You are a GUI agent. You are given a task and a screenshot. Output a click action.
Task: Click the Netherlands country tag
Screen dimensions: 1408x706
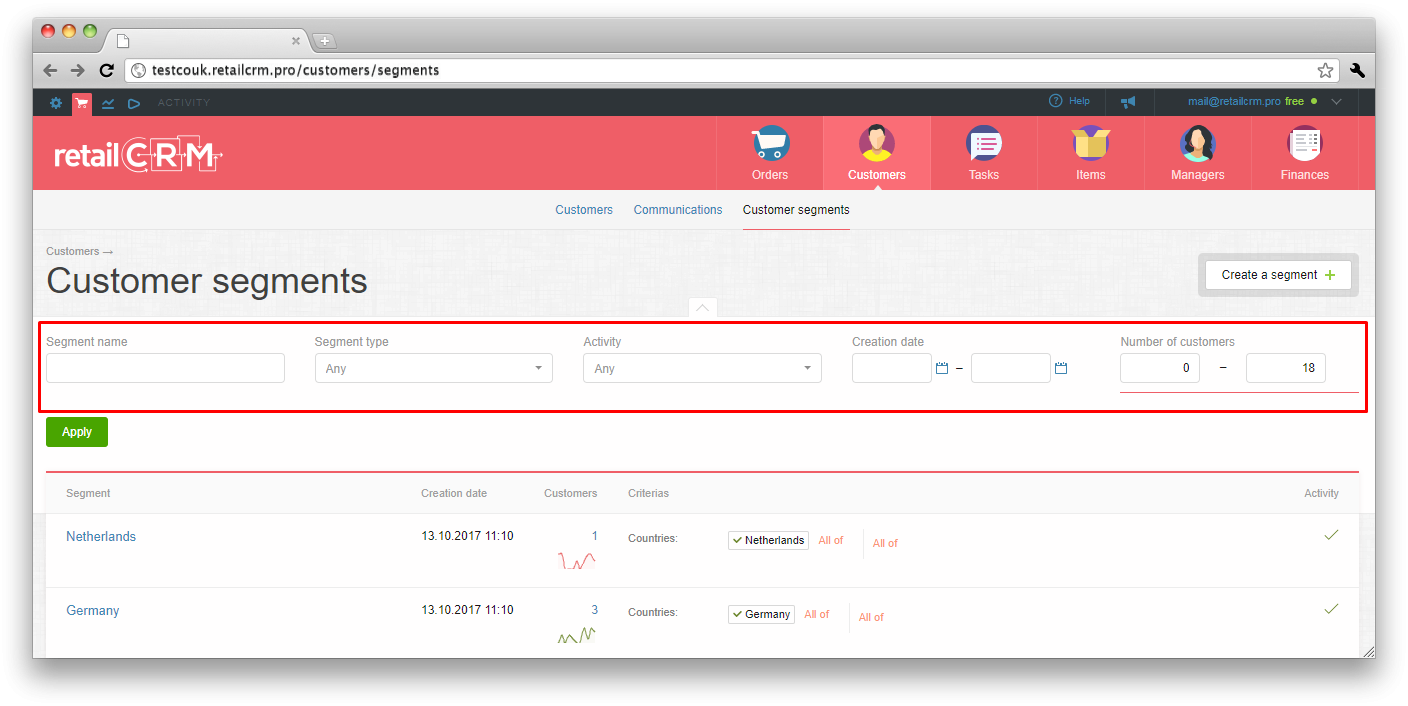(x=768, y=540)
